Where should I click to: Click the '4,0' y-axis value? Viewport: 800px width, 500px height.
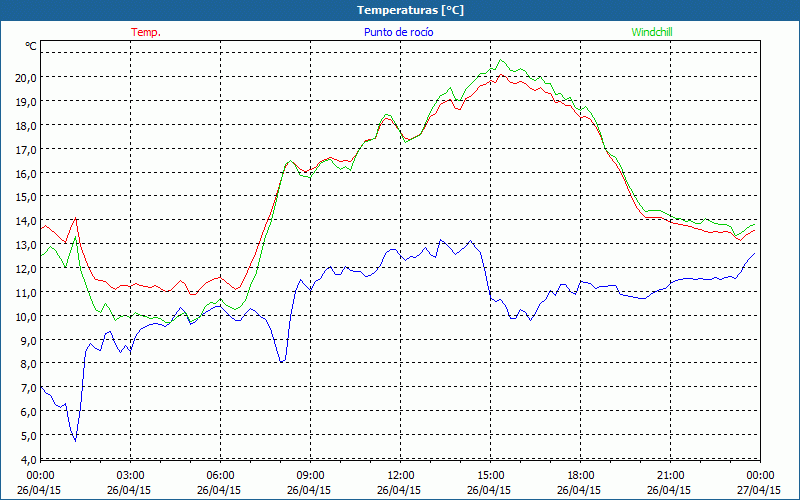coord(29,459)
